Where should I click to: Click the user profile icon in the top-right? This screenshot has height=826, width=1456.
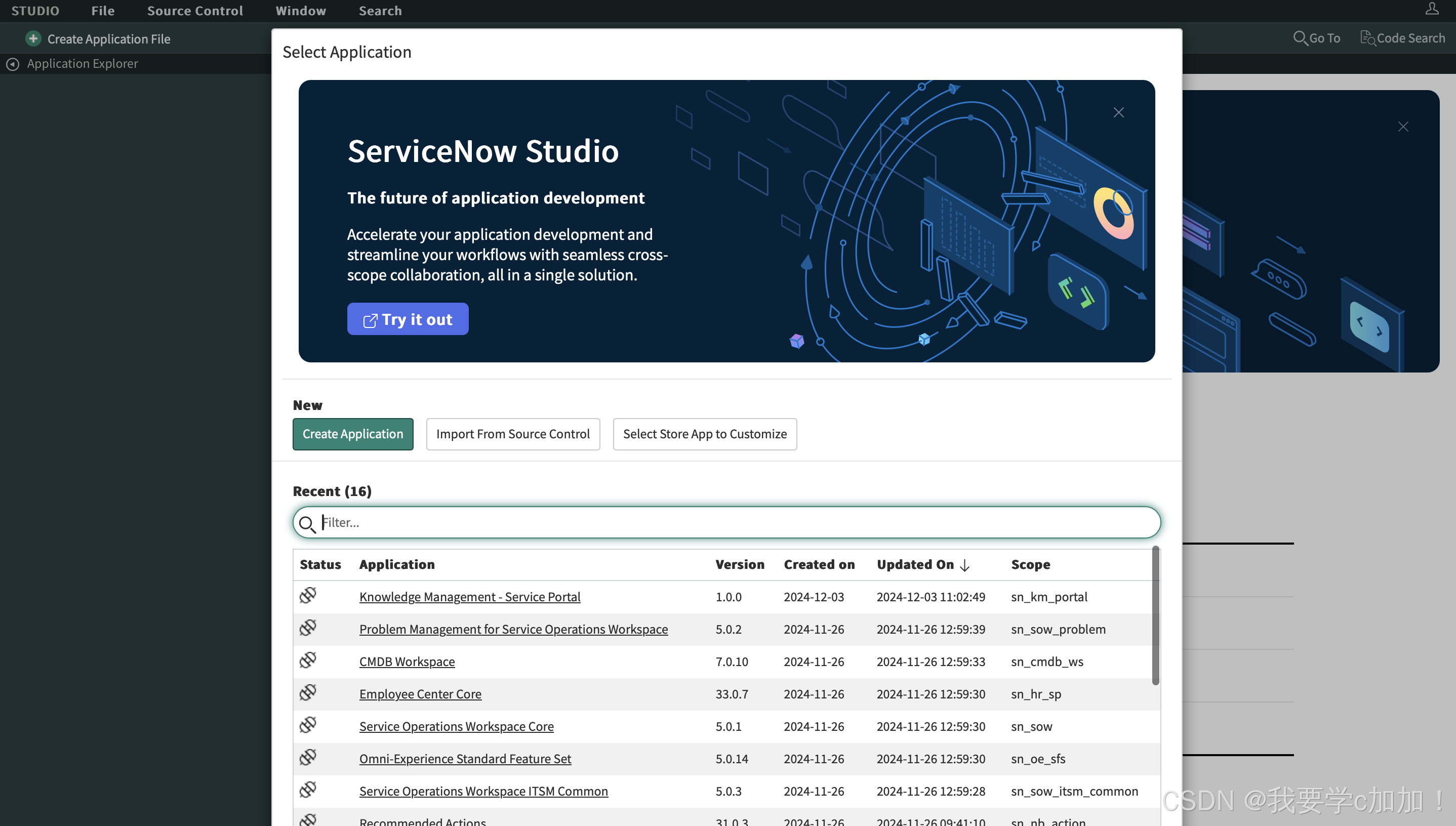pyautogui.click(x=1432, y=9)
